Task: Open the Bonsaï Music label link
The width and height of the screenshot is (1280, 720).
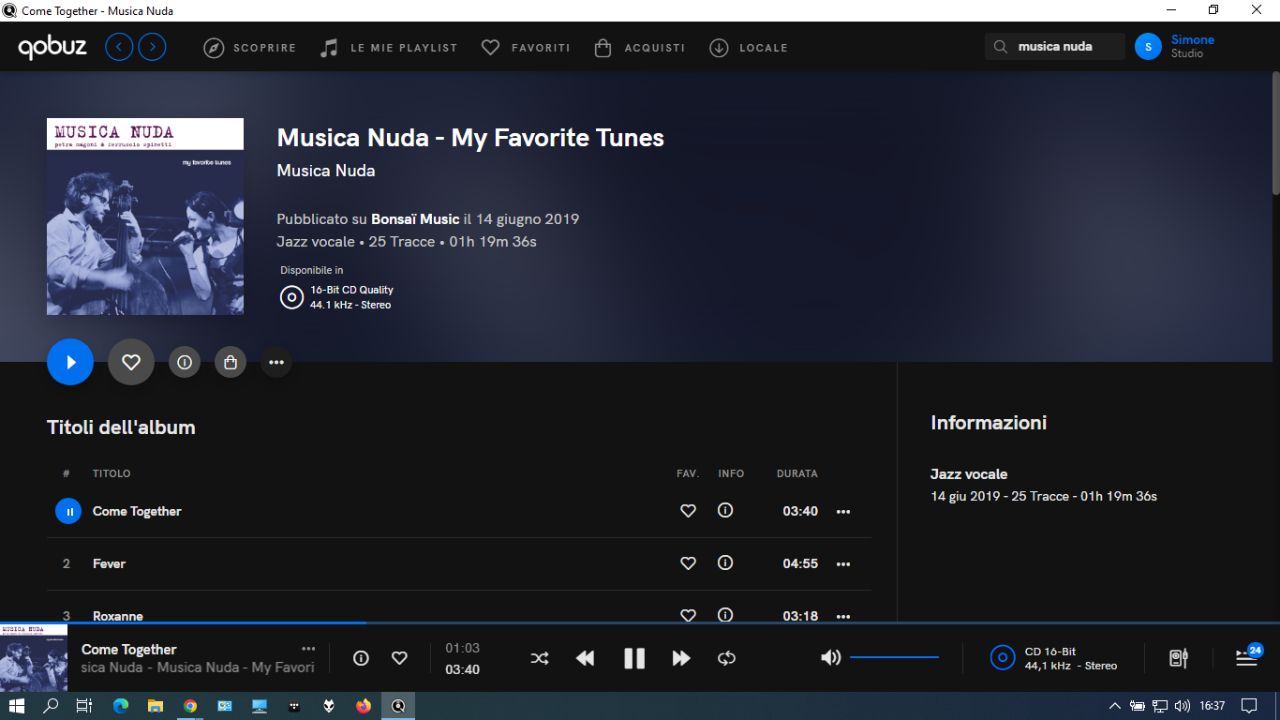Action: pos(415,219)
